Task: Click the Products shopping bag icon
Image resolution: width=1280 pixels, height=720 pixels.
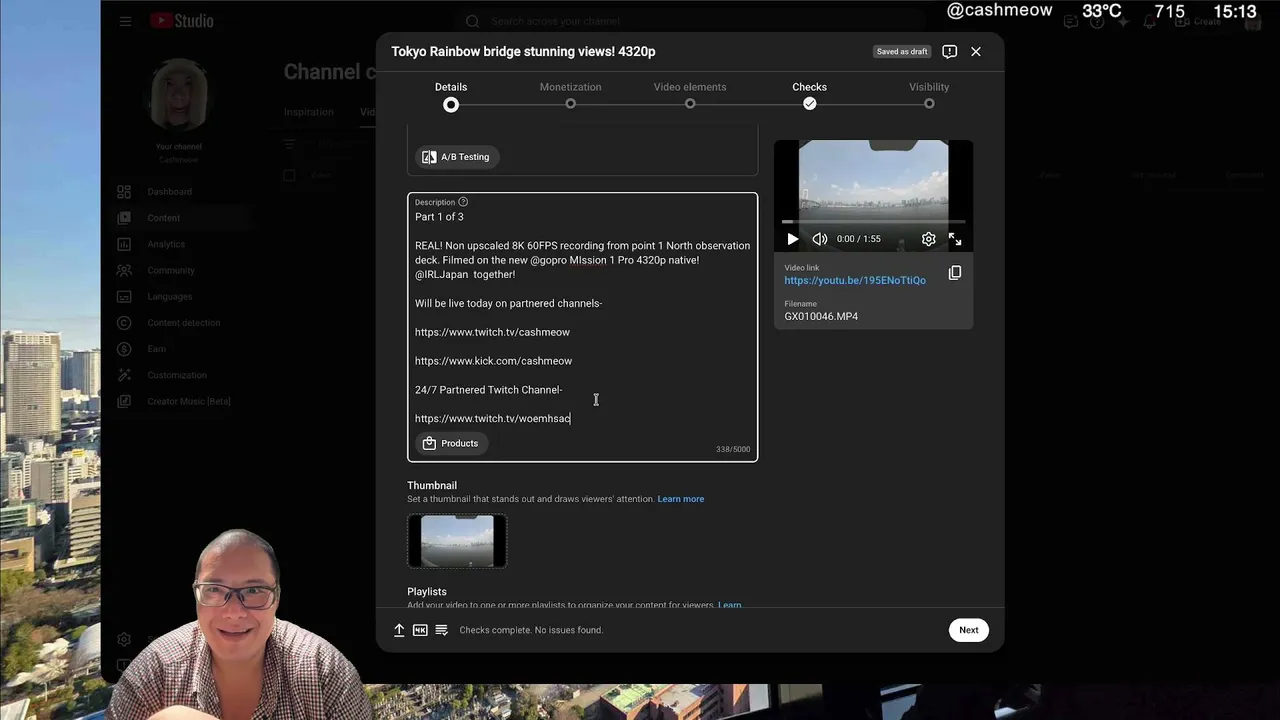Action: click(429, 443)
